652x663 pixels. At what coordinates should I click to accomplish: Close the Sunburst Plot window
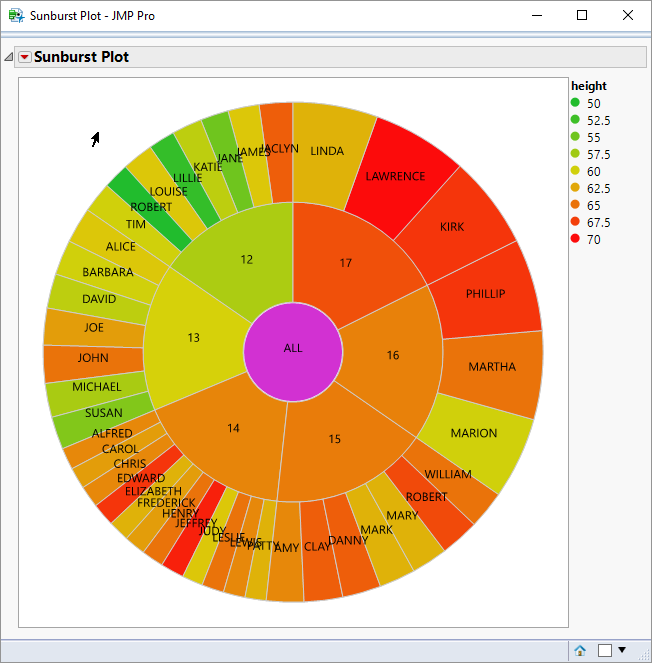click(628, 16)
